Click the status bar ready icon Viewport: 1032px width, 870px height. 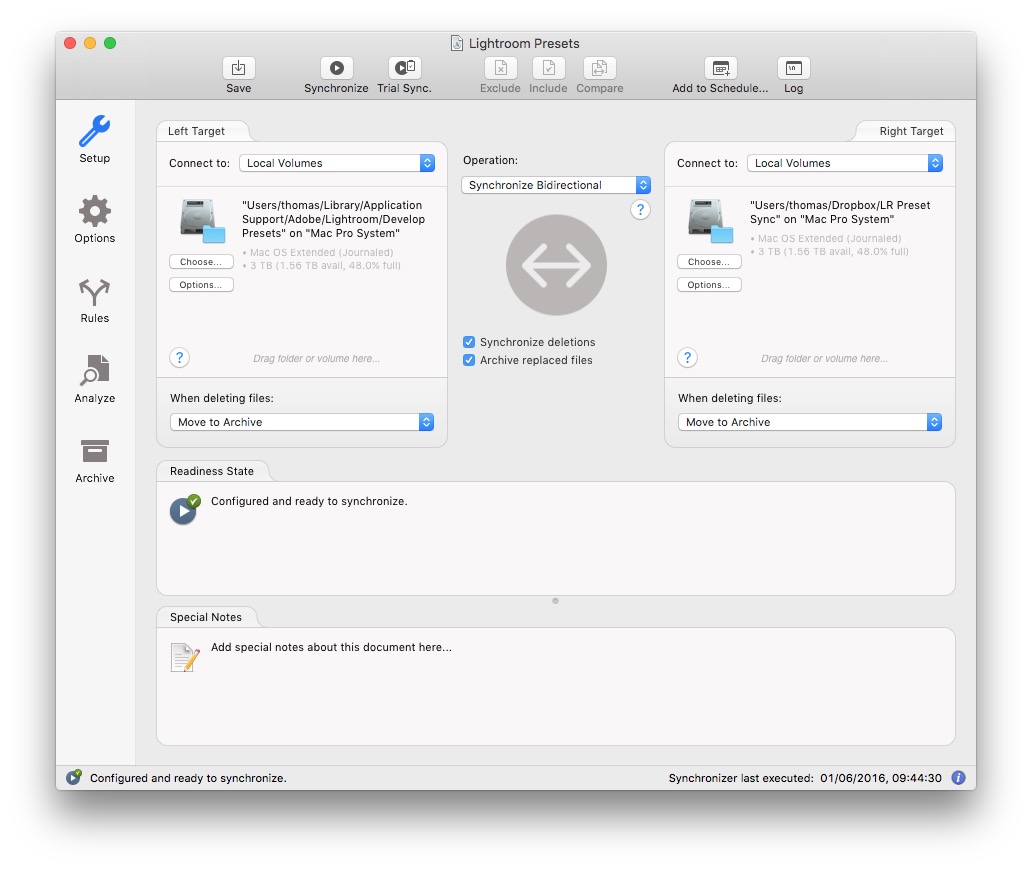coord(74,777)
